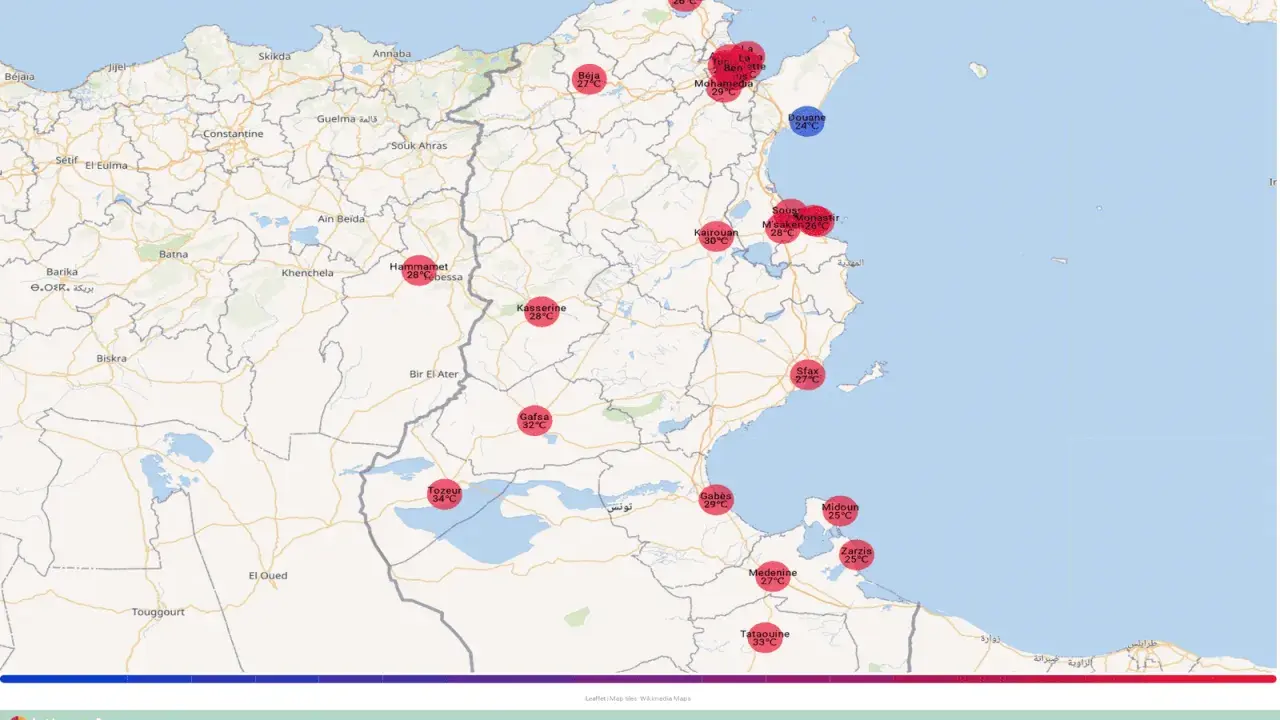The height and width of the screenshot is (720, 1280).
Task: Click the Barika map label
Action: coord(61,271)
